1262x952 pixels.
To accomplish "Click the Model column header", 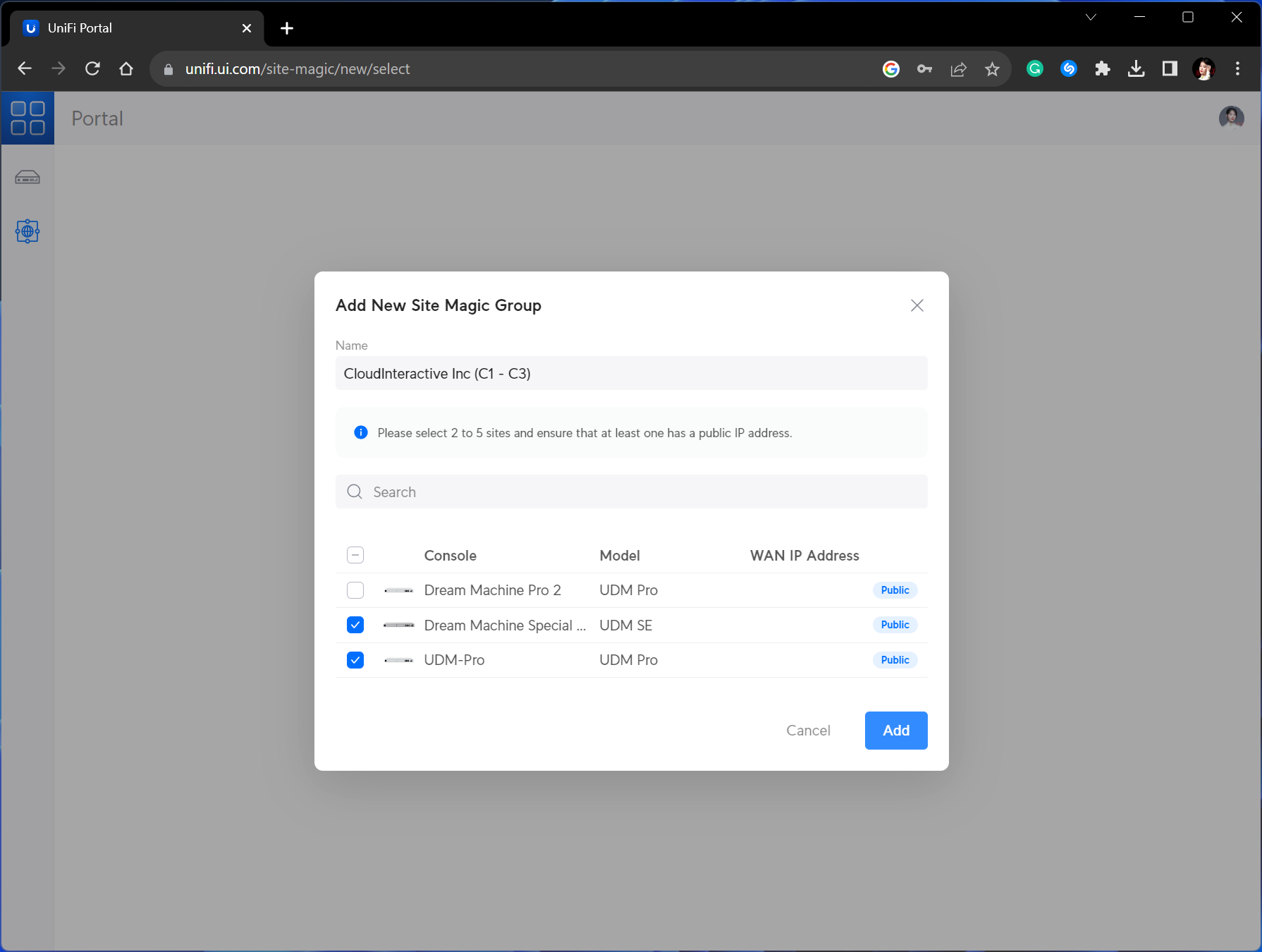I will (x=620, y=556).
